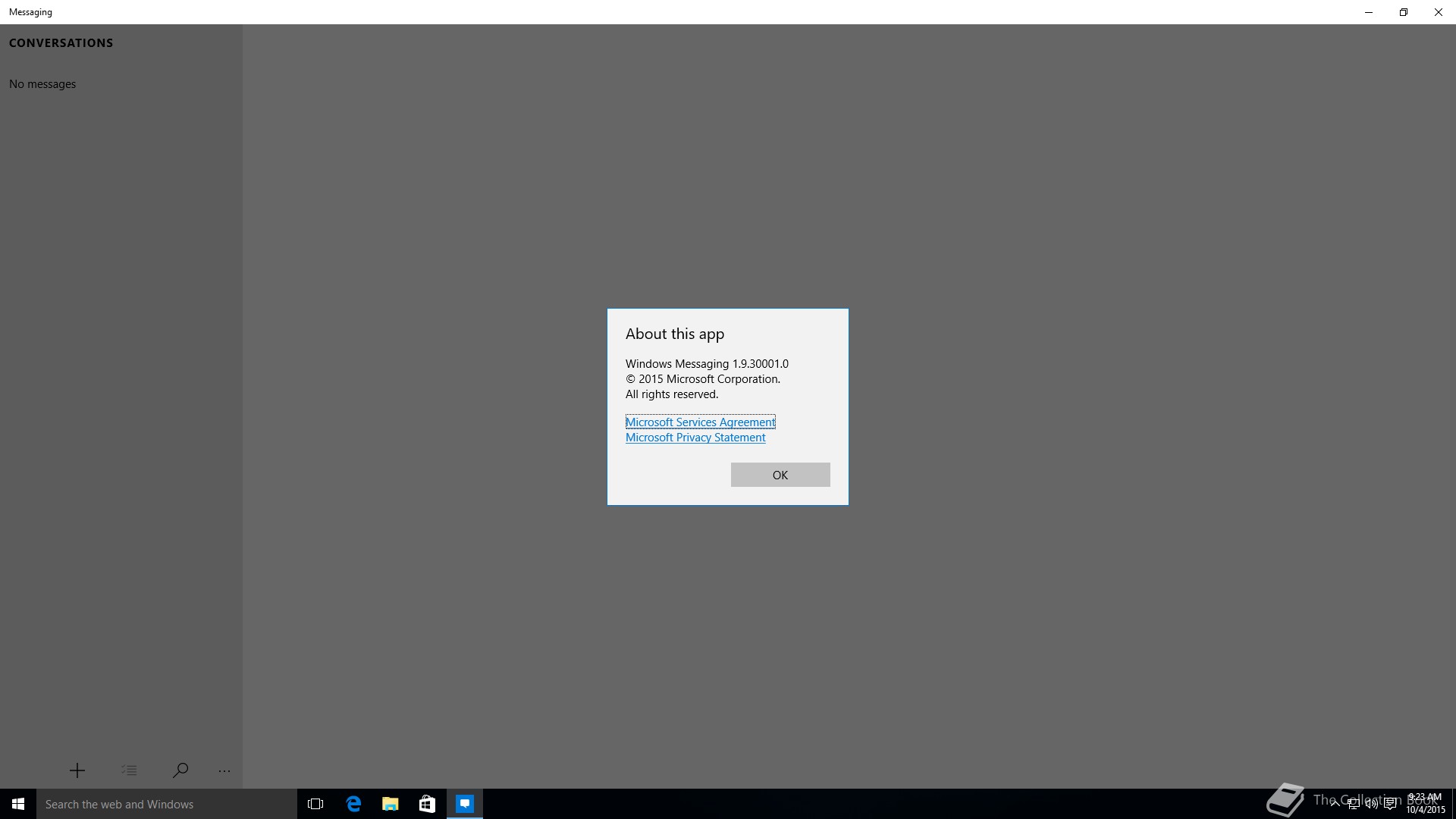Open conversation search magnifier icon

[180, 770]
